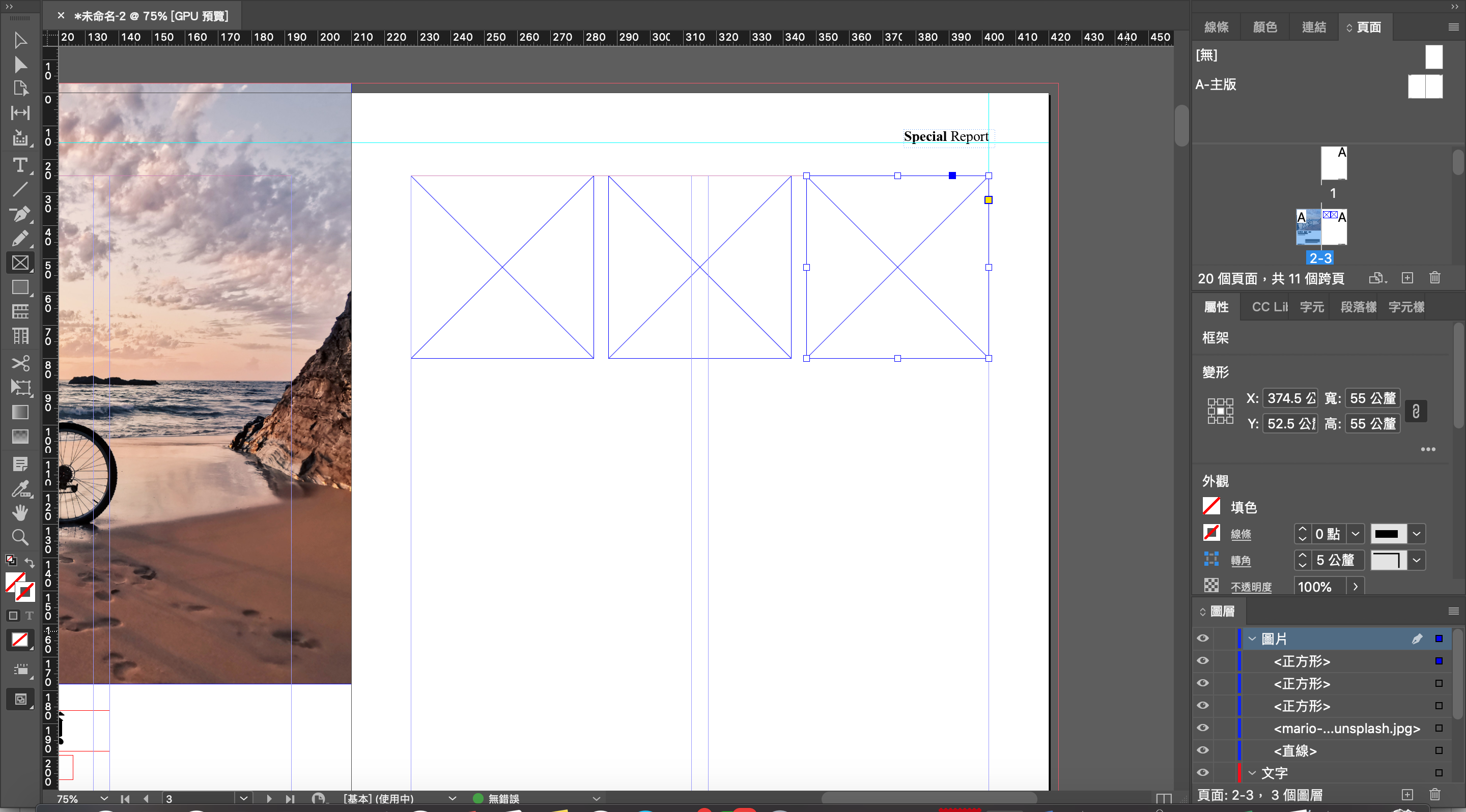Select the Pen tool
This screenshot has width=1466, height=812.
click(x=20, y=214)
